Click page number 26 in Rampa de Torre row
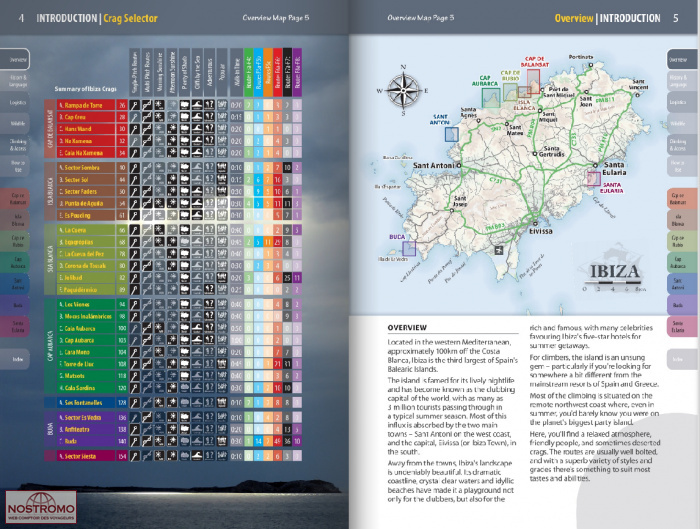This screenshot has height=529, width=700. (x=122, y=105)
